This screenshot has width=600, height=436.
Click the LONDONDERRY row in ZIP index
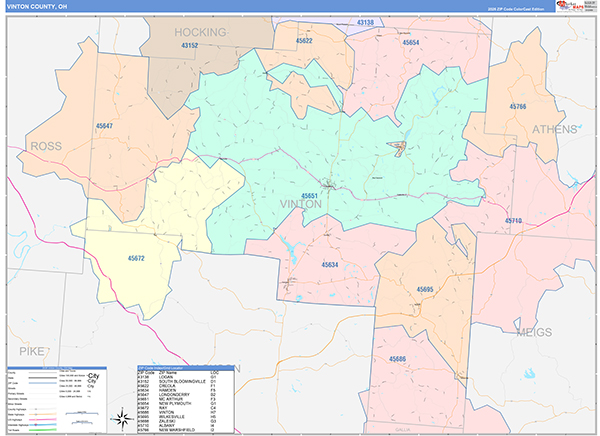pyautogui.click(x=186, y=395)
